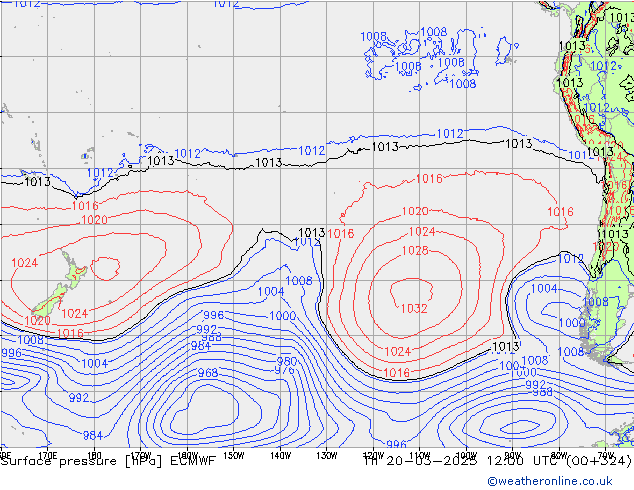Viewport: 634px width, 490px height.
Task: Click the small closed isobar east of New Zealand
Action: pyautogui.click(x=106, y=268)
